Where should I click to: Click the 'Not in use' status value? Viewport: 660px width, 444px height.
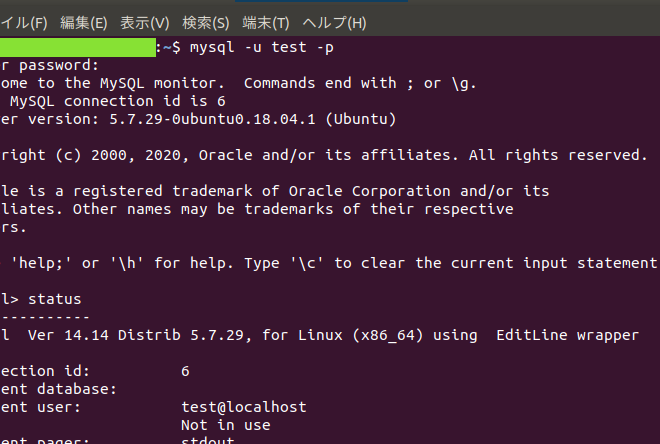[x=225, y=425]
